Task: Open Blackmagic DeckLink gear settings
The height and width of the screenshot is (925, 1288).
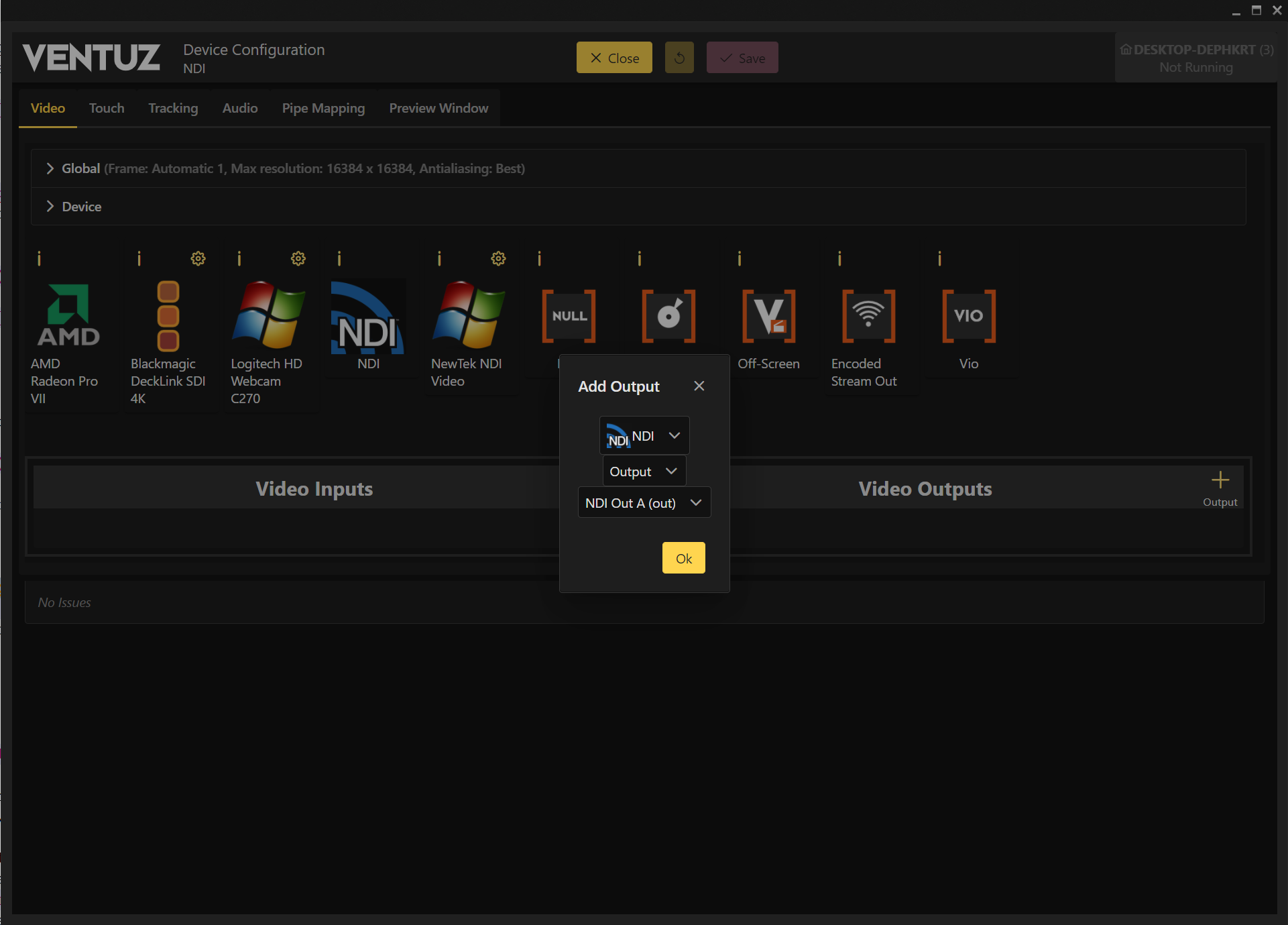Action: [x=198, y=259]
